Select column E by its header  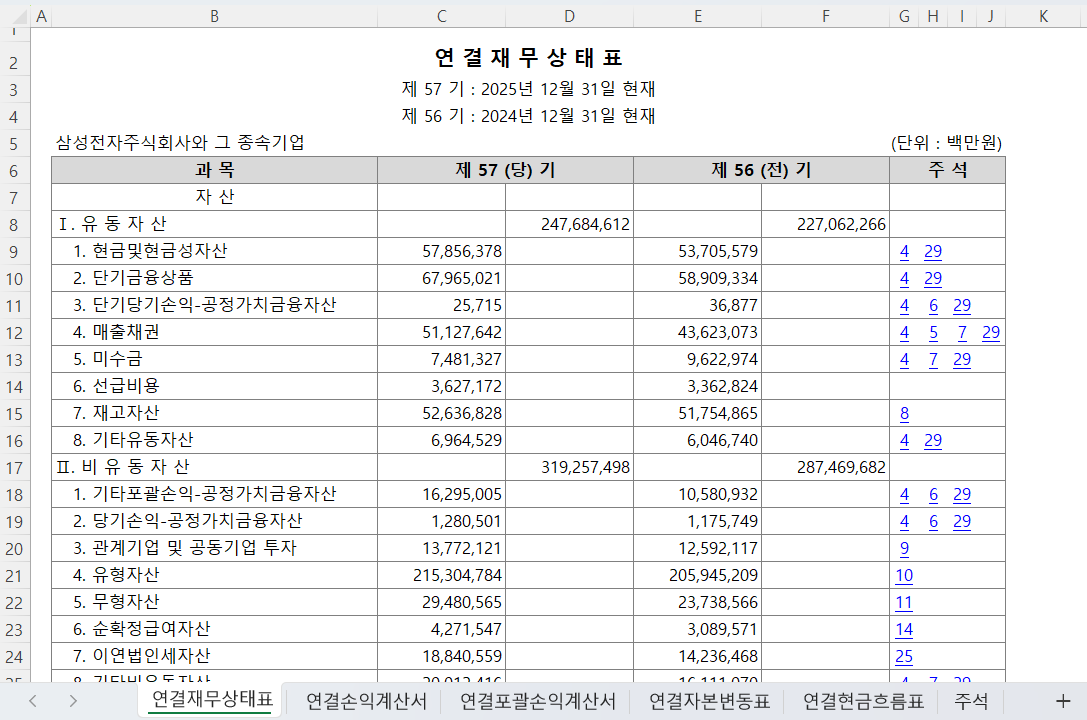pos(697,16)
